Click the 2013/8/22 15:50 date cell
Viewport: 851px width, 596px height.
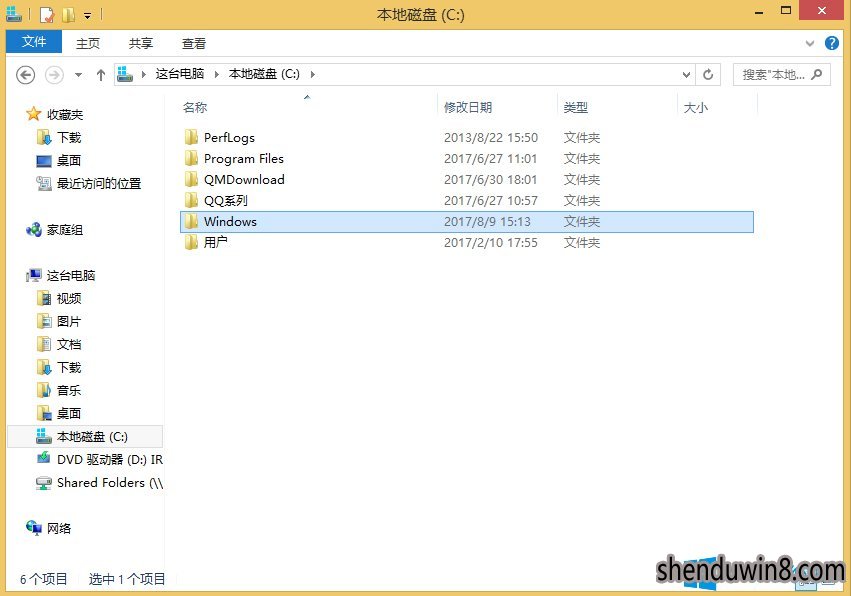point(491,138)
